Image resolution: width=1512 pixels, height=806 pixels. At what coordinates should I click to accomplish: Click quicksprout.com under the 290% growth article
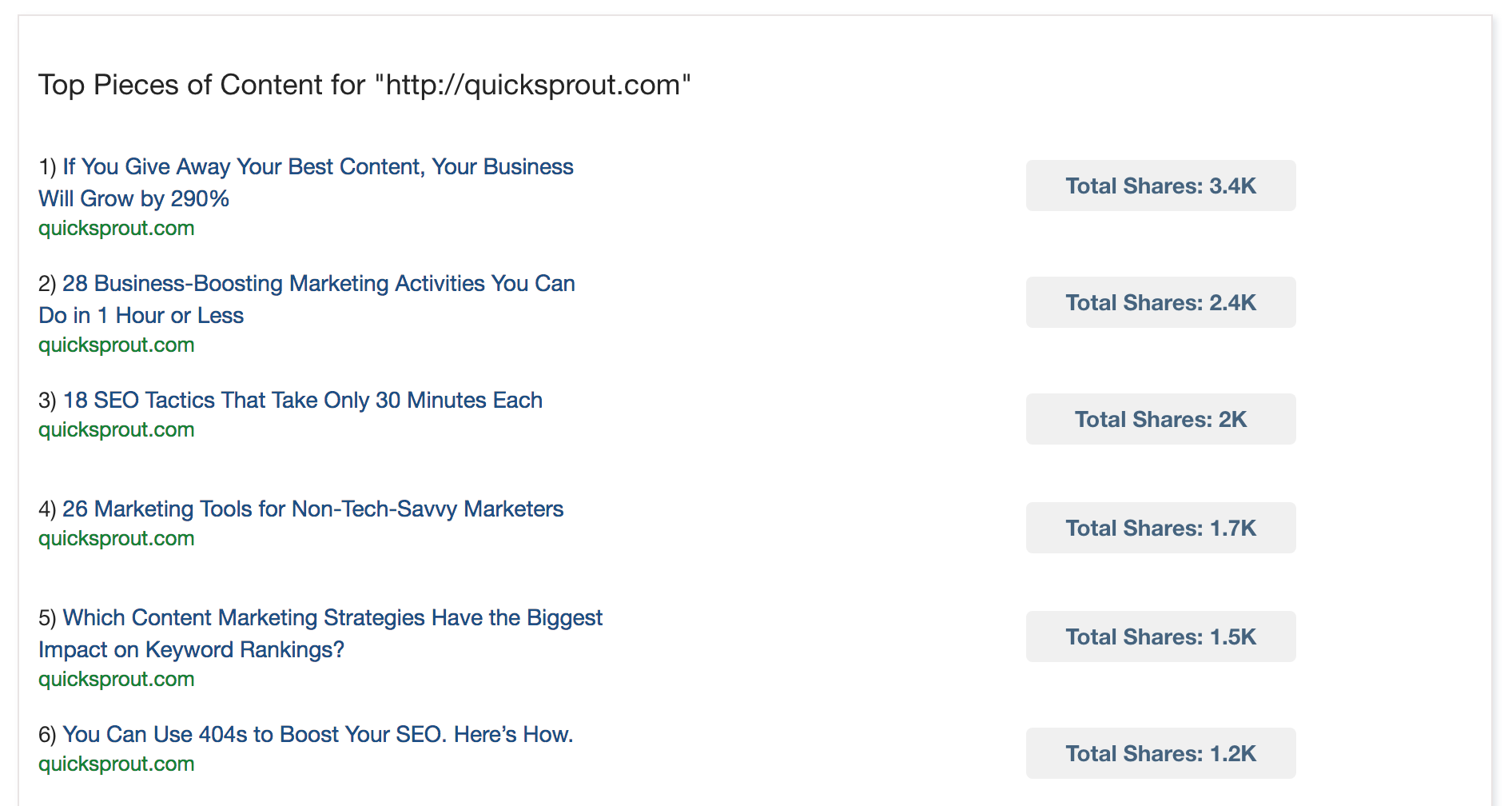tap(117, 229)
